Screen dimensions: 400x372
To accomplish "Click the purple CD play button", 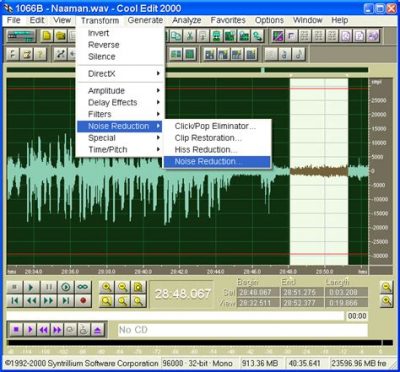I will pyautogui.click(x=30, y=330).
